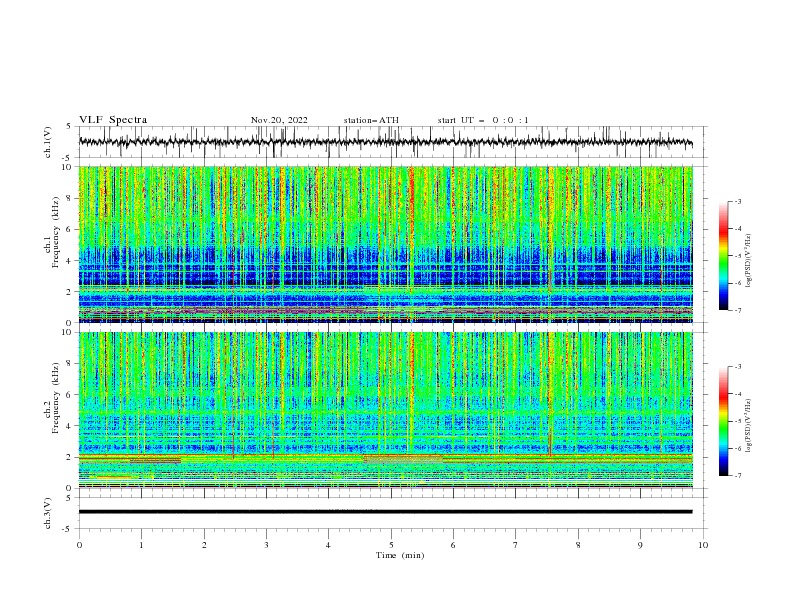Click the "-7" label on ch.1 colorbar

coord(738,311)
